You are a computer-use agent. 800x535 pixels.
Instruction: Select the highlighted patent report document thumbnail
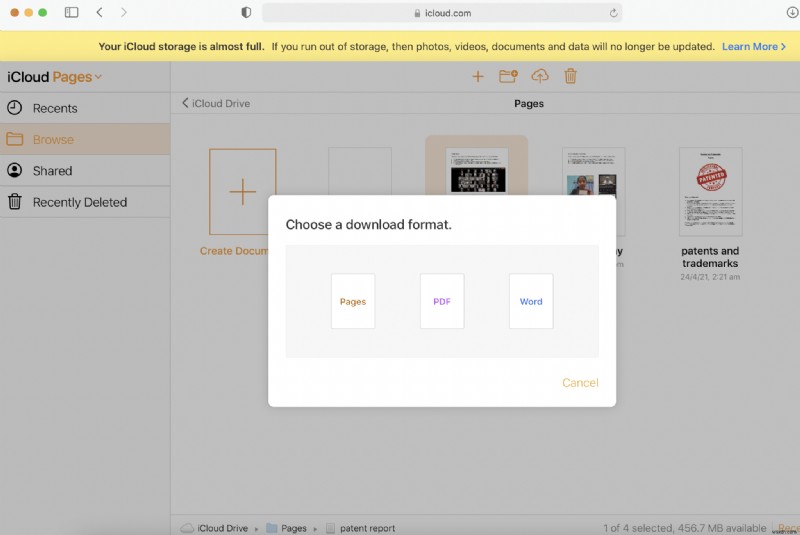click(477, 170)
